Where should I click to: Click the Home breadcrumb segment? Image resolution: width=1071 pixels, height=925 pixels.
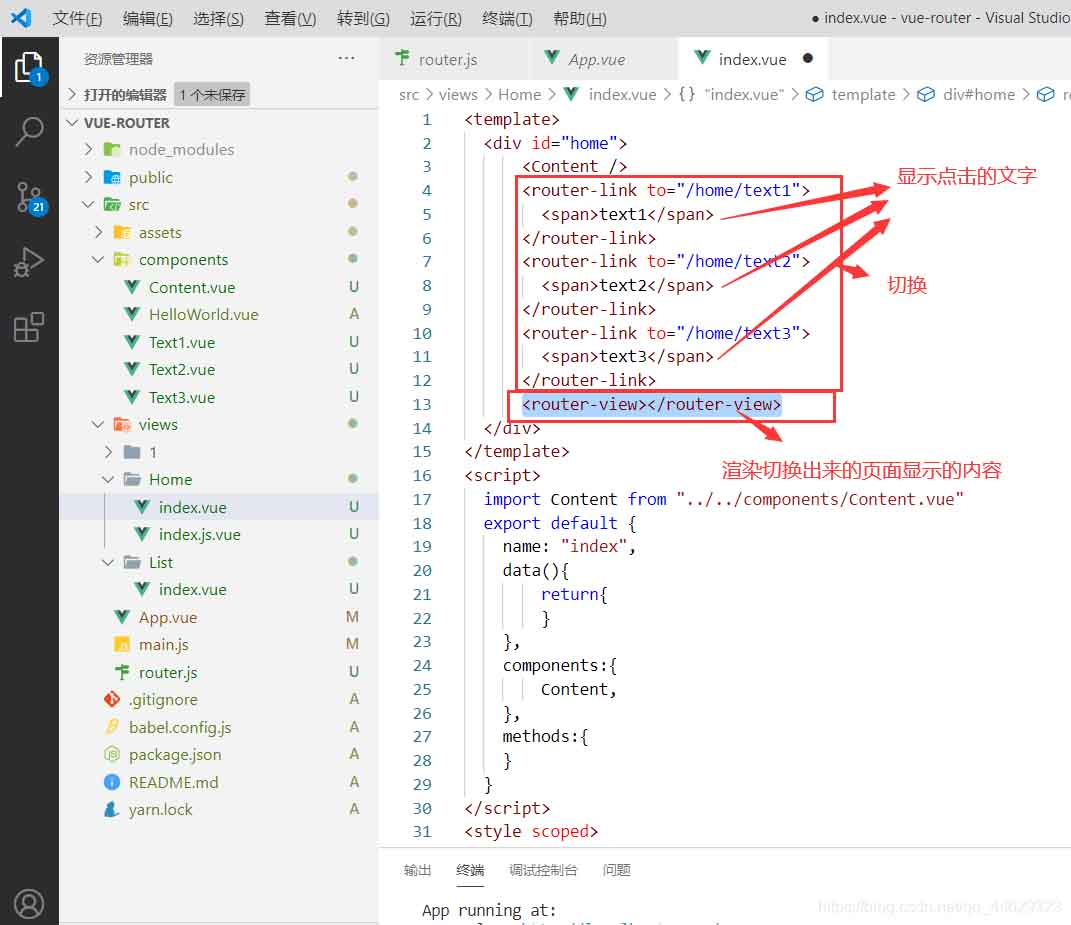point(519,94)
